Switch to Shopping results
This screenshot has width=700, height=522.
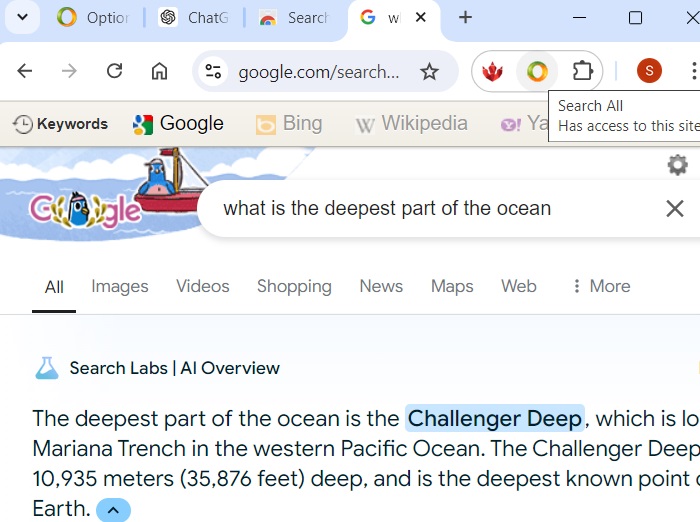point(294,286)
